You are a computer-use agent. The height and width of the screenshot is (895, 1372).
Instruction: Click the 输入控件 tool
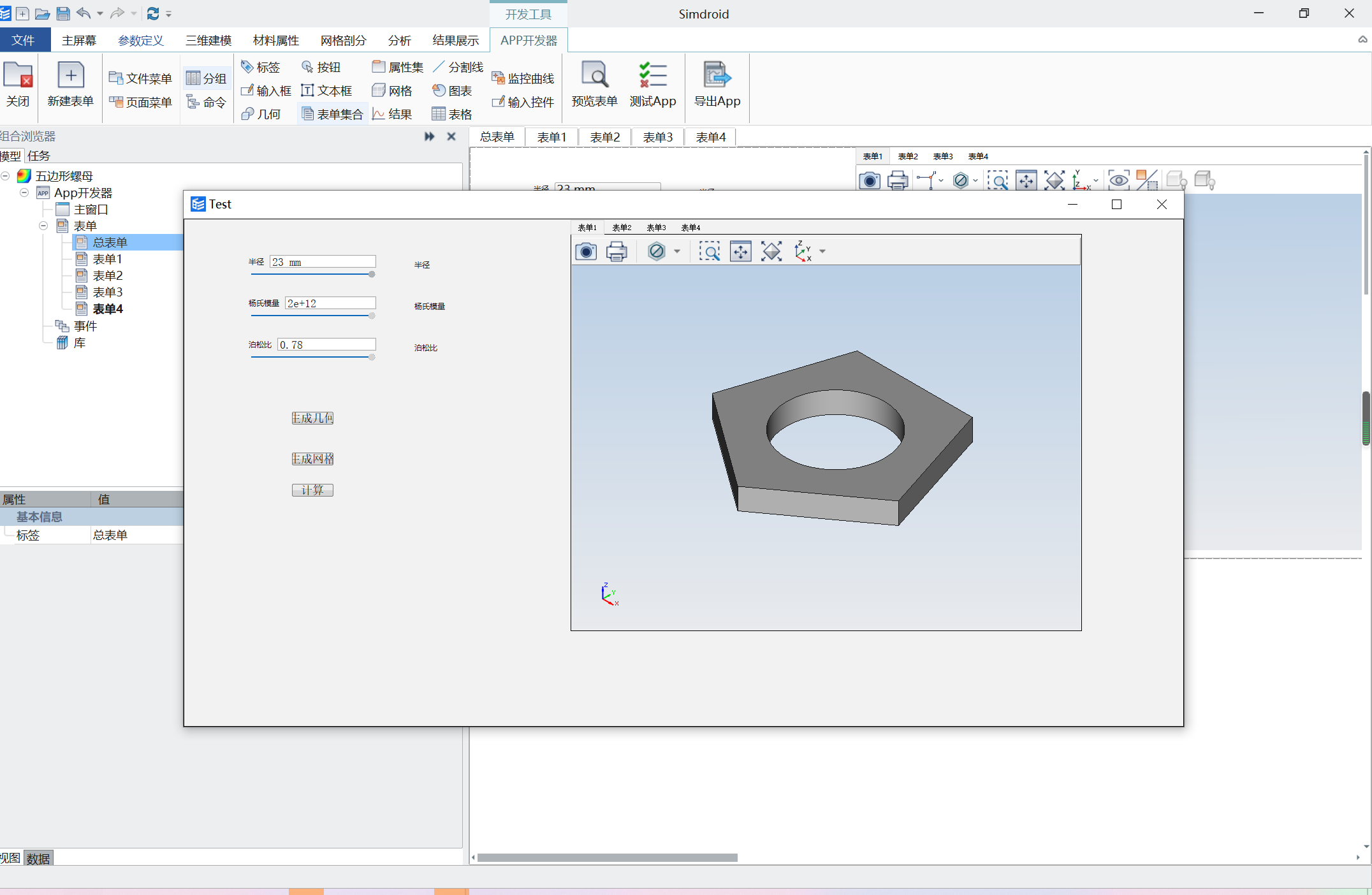pyautogui.click(x=523, y=102)
